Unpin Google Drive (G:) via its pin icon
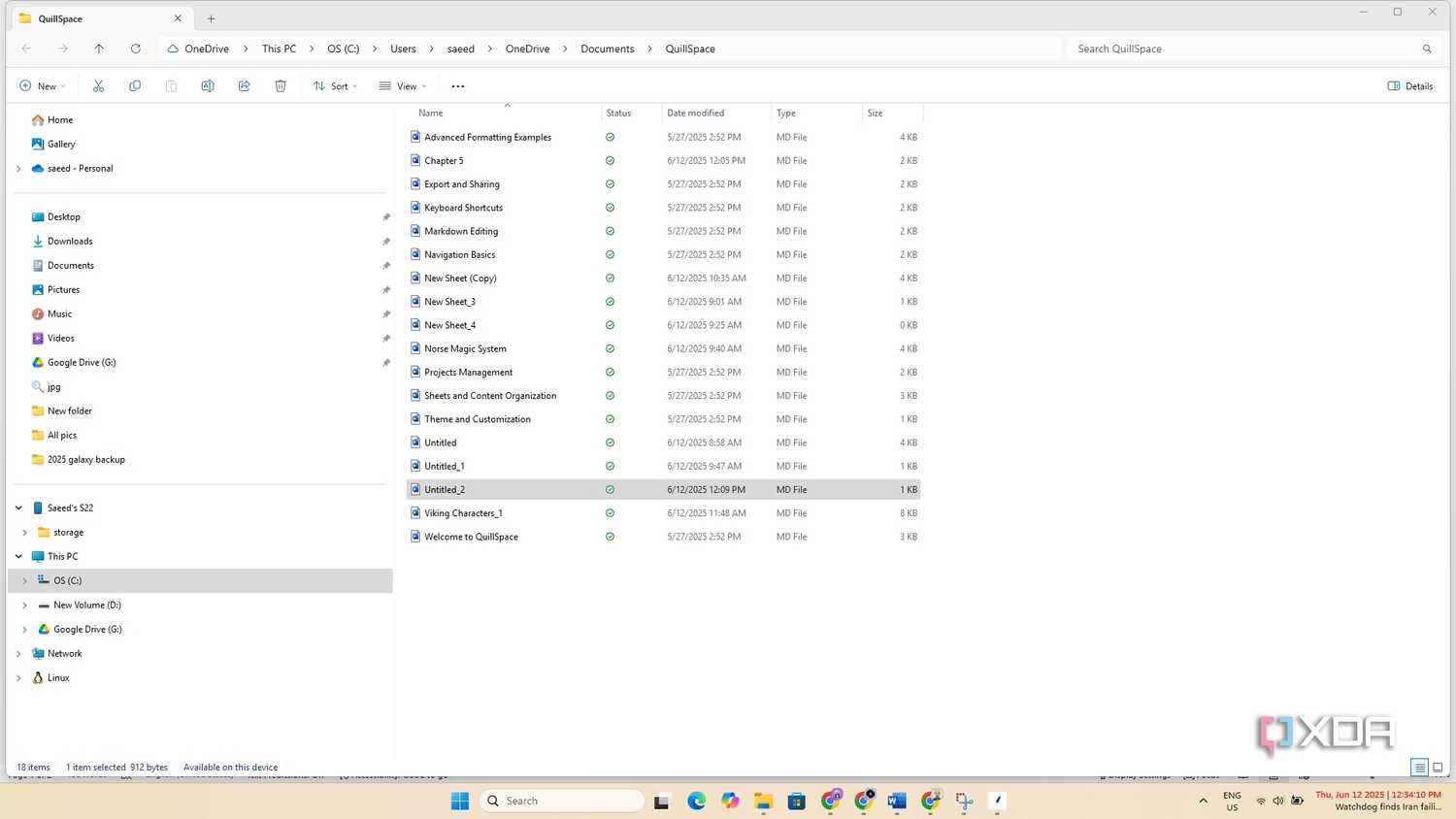Screen dimensions: 1456x819 (x=386, y=363)
